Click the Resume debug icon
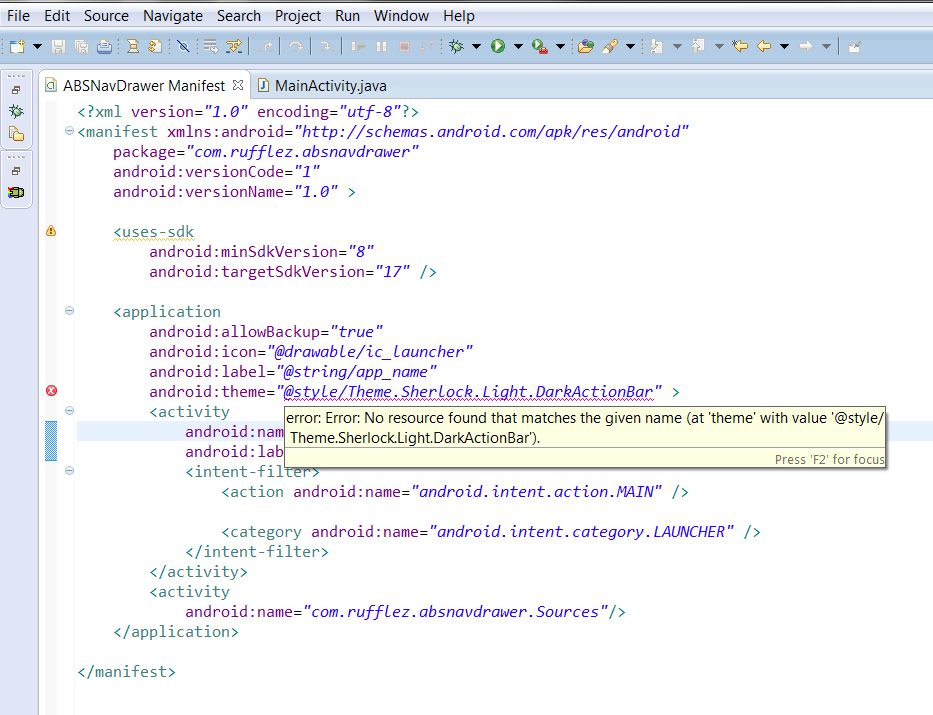This screenshot has height=715, width=933. tap(358, 46)
